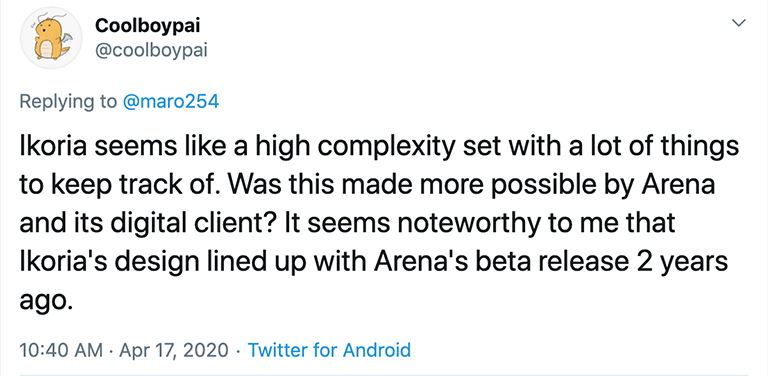The width and height of the screenshot is (768, 376).
Task: Expand the tweet options chevron
Action: 738,23
